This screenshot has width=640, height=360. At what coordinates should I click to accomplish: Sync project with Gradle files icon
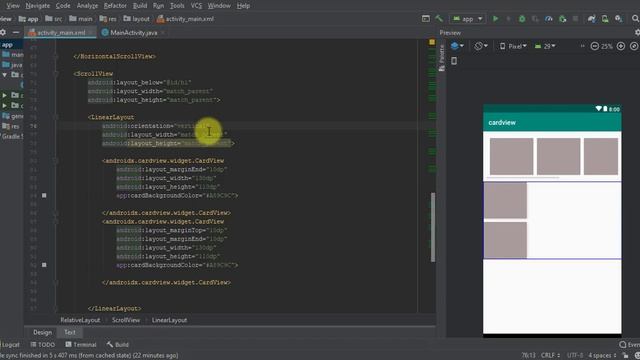click(x=591, y=19)
